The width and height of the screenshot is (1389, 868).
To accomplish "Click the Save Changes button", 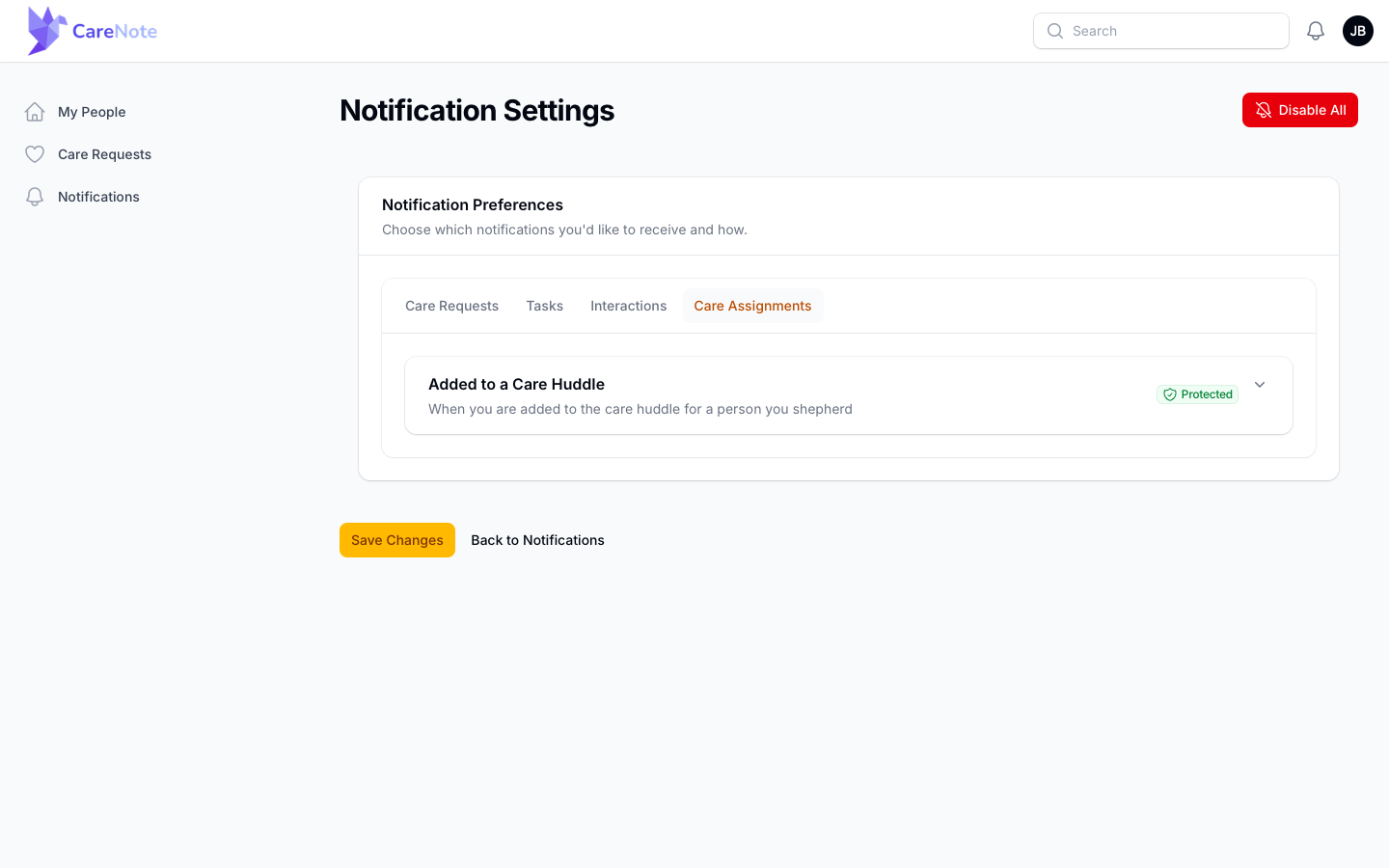I will [x=397, y=540].
